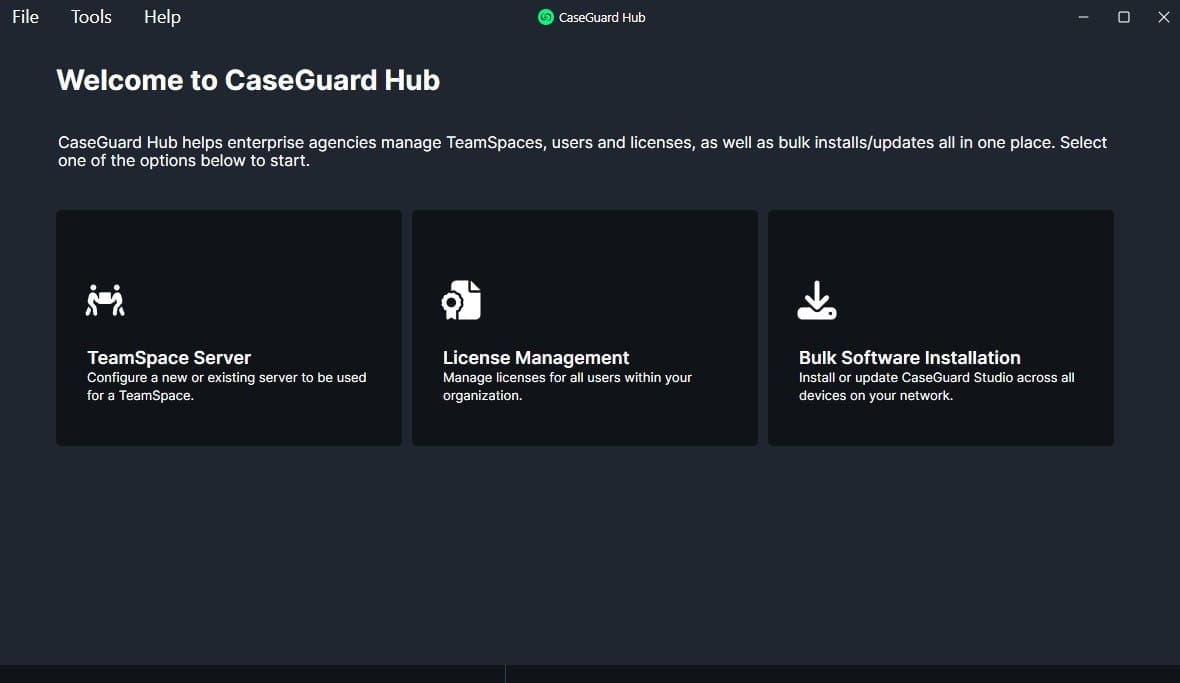Click the CaseGuard Hub title bar text

601,17
